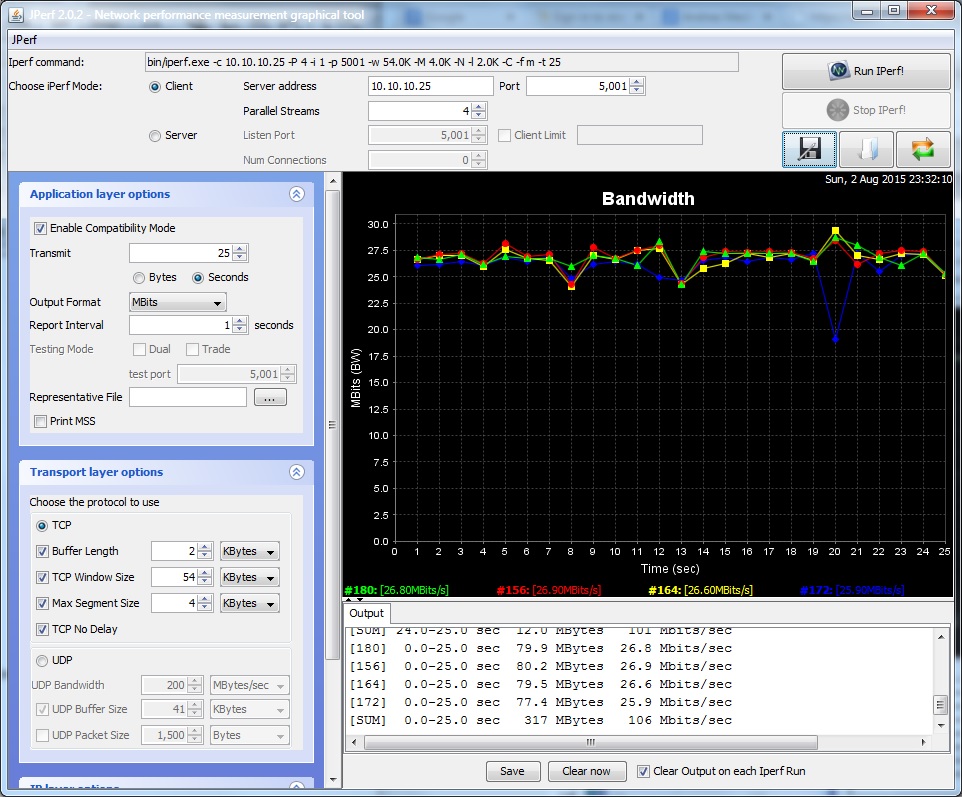Collapse the Application layer options panel
The height and width of the screenshot is (797, 962).
tap(297, 194)
